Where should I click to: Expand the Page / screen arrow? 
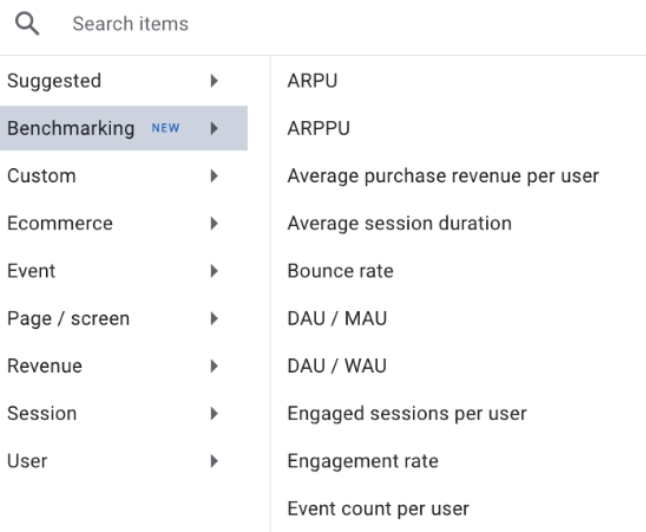[x=214, y=319]
